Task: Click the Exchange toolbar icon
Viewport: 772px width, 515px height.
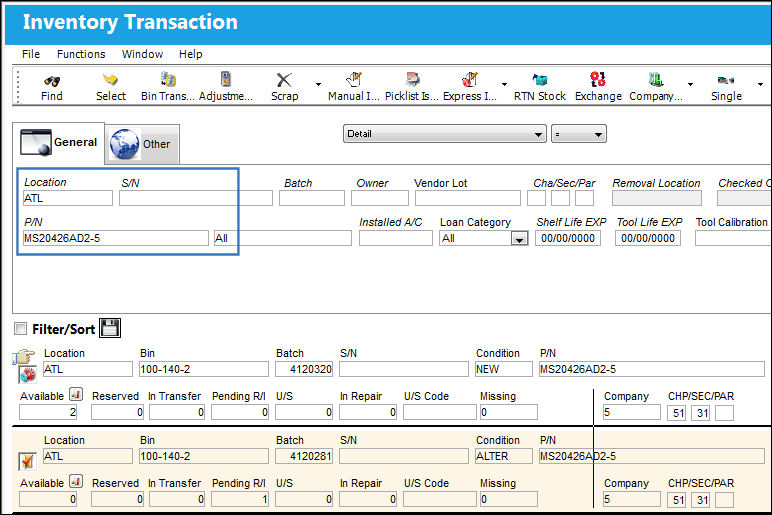Action: tap(598, 79)
